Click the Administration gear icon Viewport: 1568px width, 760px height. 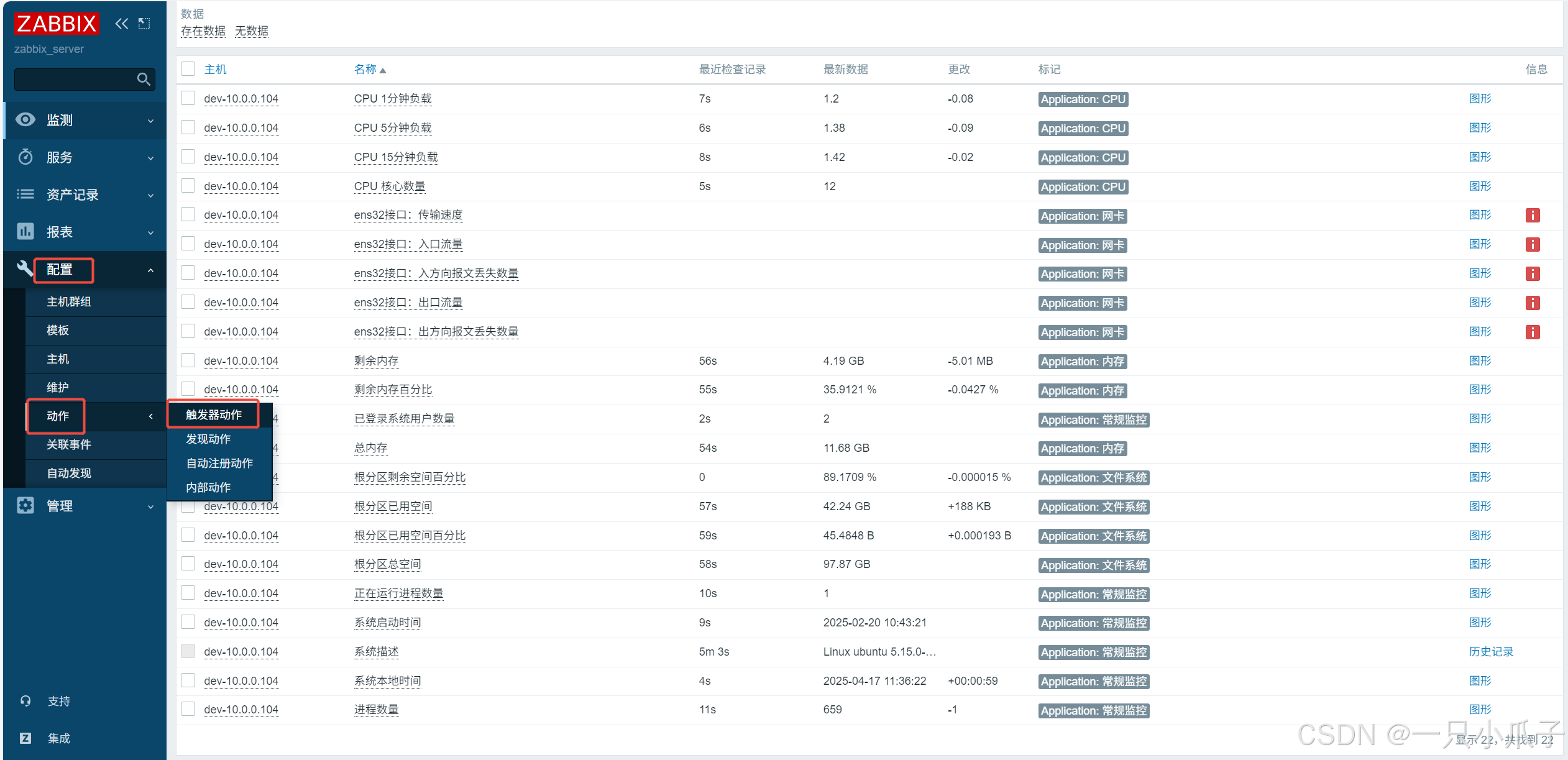coord(25,506)
